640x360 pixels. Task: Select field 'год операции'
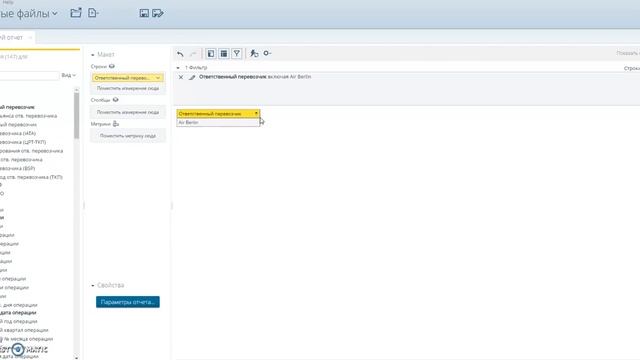[19, 321]
